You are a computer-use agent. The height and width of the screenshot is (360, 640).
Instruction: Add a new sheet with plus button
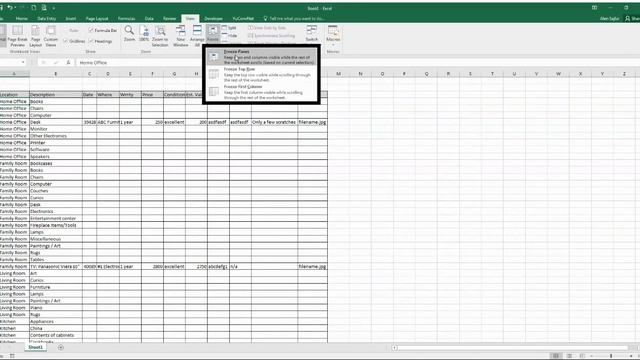(61, 347)
